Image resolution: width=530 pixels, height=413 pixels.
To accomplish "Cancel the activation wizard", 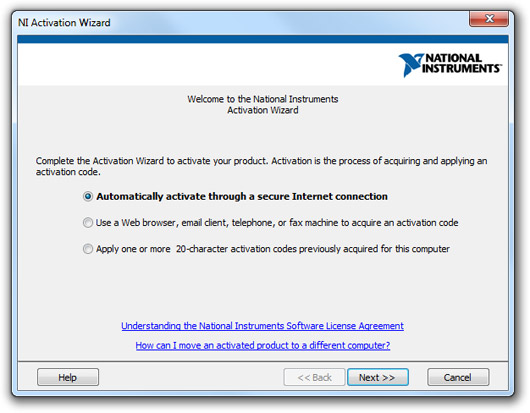I will [458, 377].
